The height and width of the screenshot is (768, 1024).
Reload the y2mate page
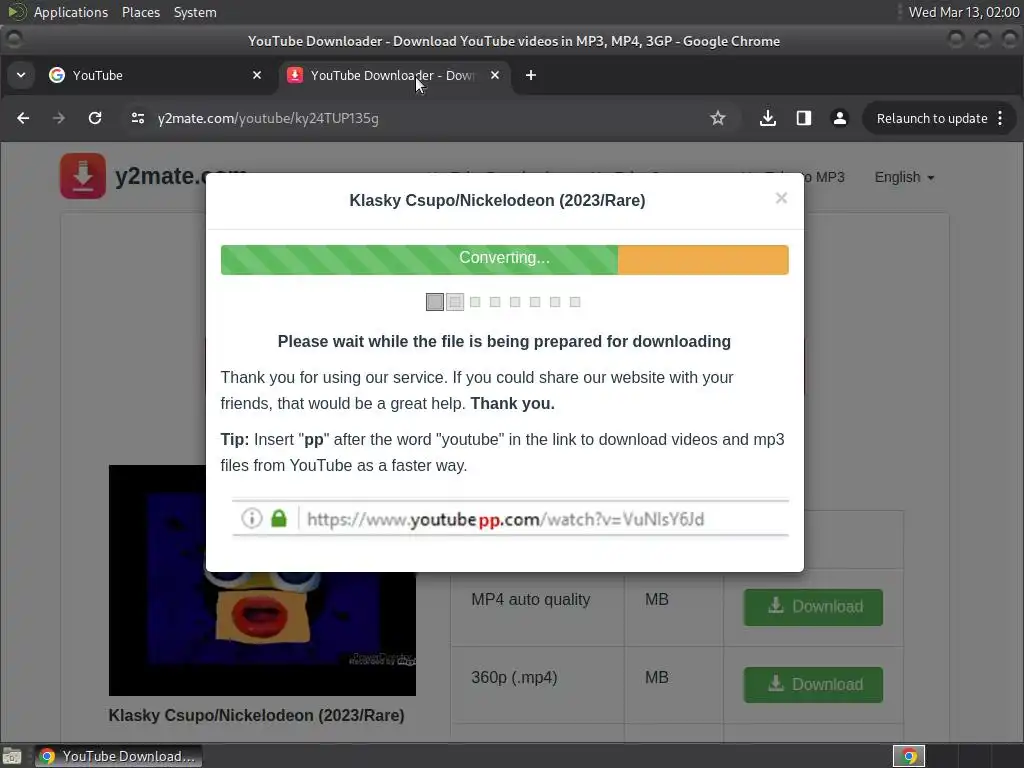(x=95, y=118)
